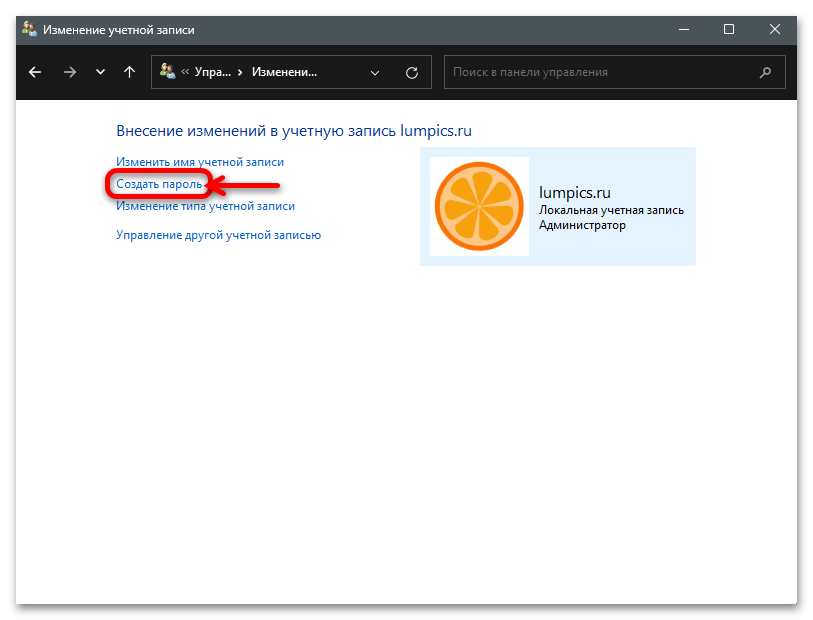Image resolution: width=813 pixels, height=620 pixels.
Task: Focus the control panel search field
Action: click(x=614, y=72)
